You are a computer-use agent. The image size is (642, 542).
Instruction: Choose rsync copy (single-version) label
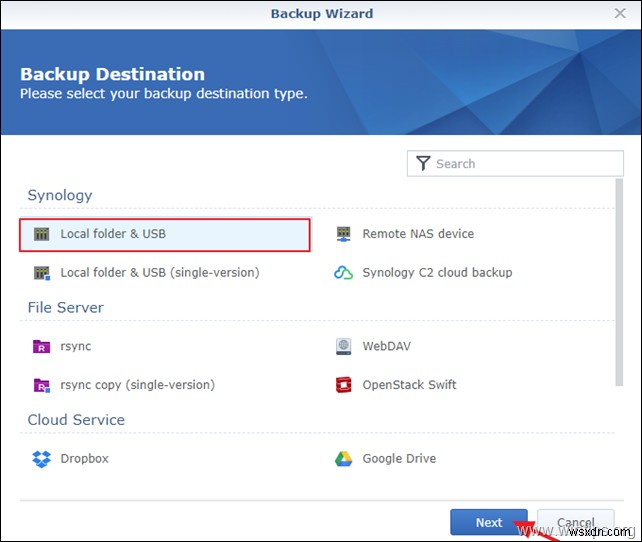(x=138, y=385)
